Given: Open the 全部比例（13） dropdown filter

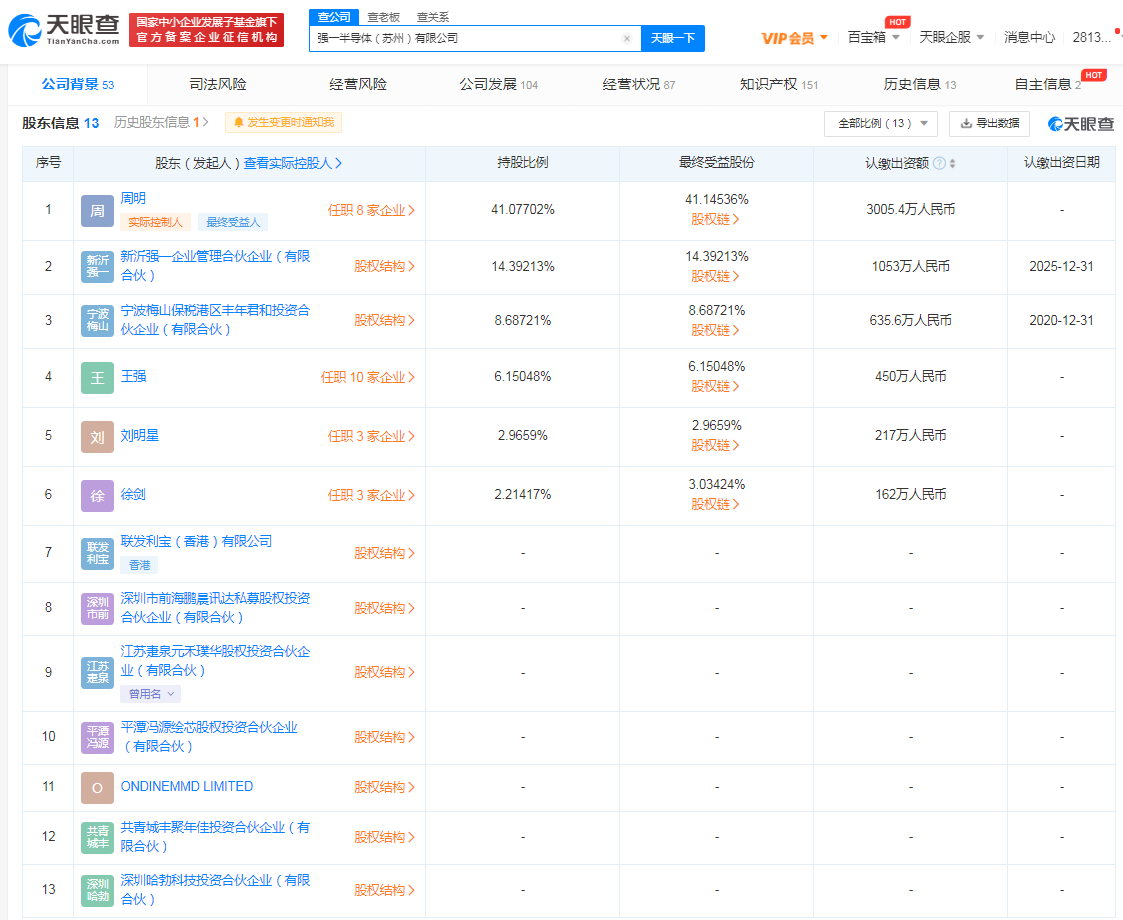Looking at the screenshot, I should (x=880, y=123).
